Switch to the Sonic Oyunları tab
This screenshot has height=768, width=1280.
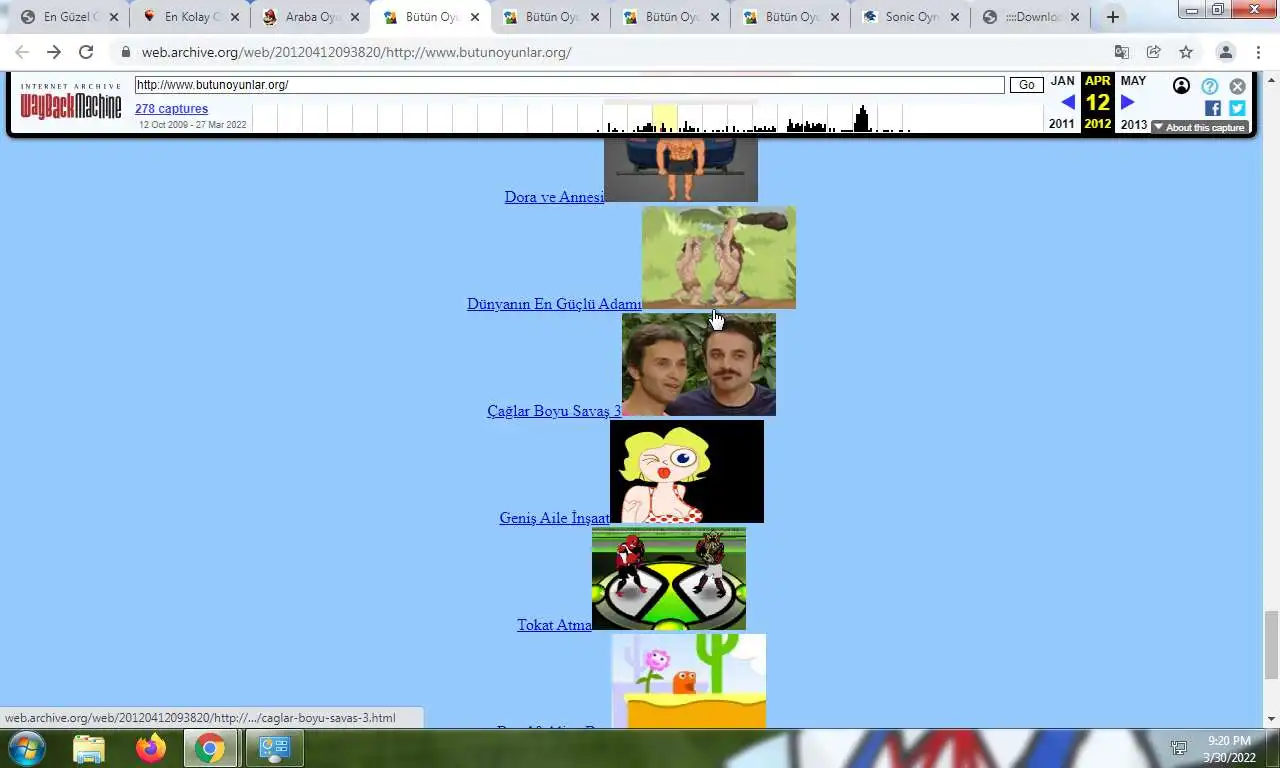click(908, 17)
